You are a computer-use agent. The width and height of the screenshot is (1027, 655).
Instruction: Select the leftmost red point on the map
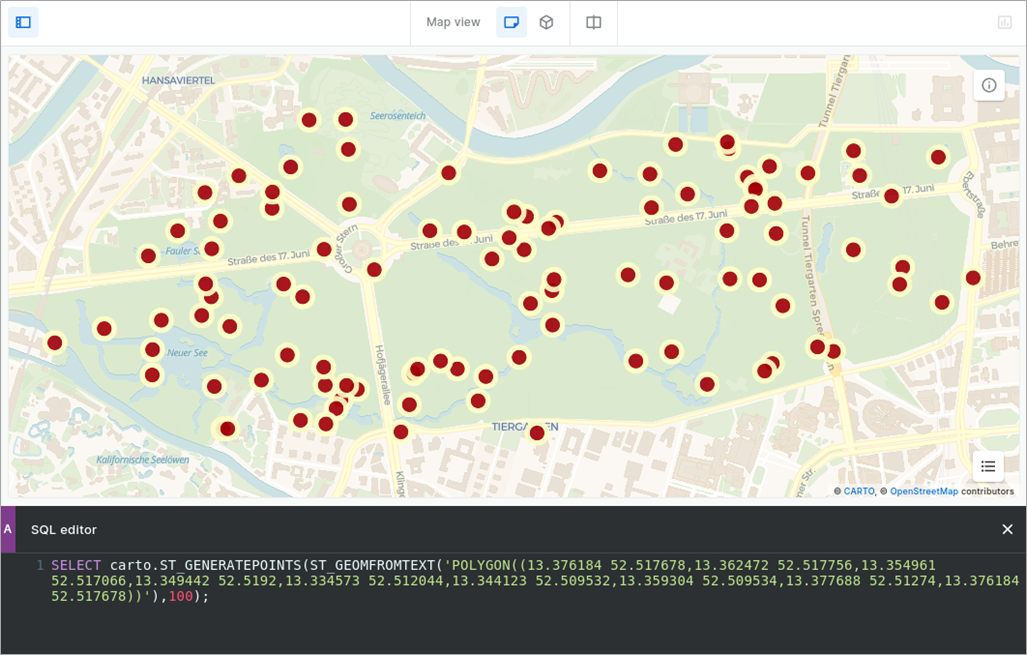[x=55, y=343]
